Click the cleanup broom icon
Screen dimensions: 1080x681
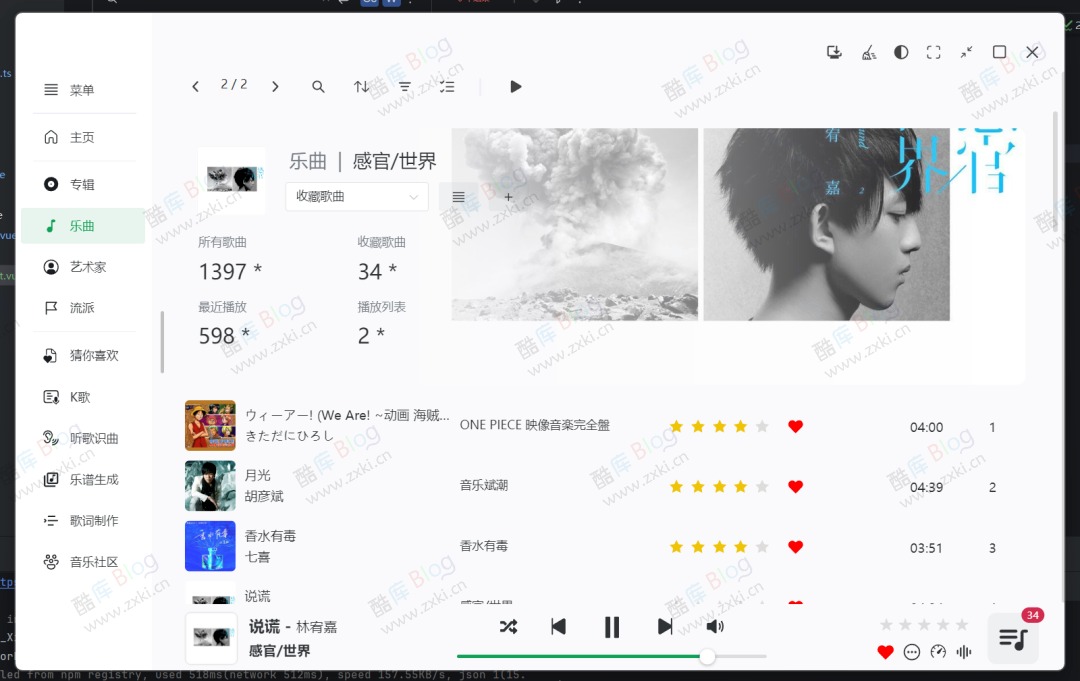point(868,52)
